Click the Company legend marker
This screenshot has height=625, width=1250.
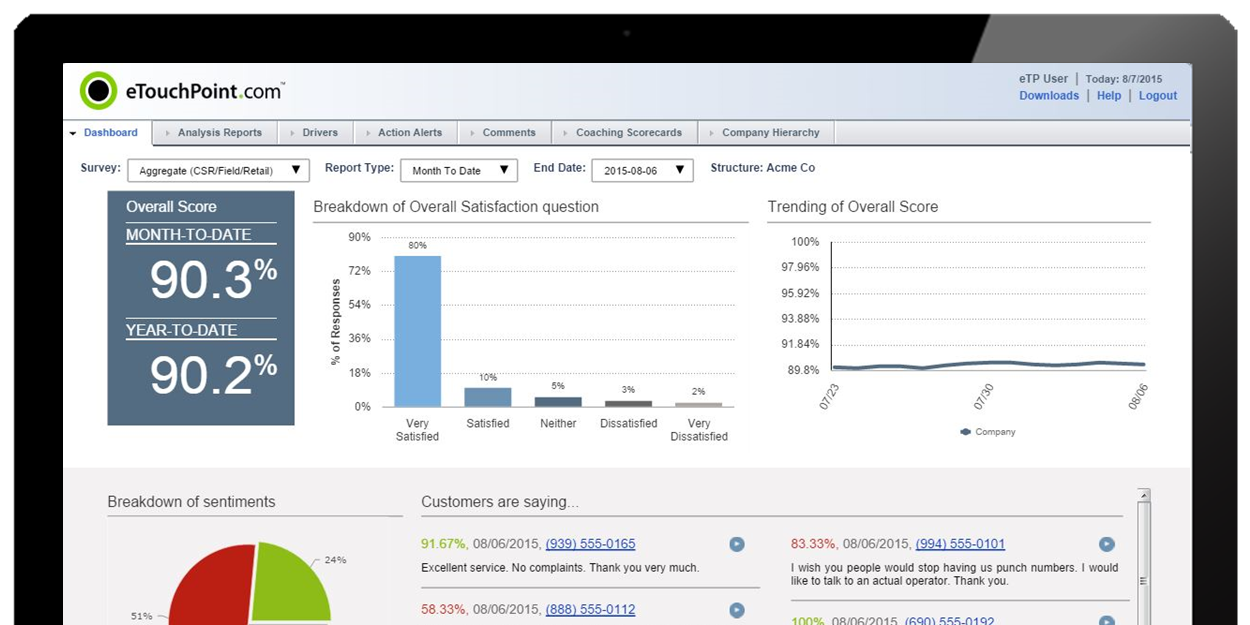point(965,432)
